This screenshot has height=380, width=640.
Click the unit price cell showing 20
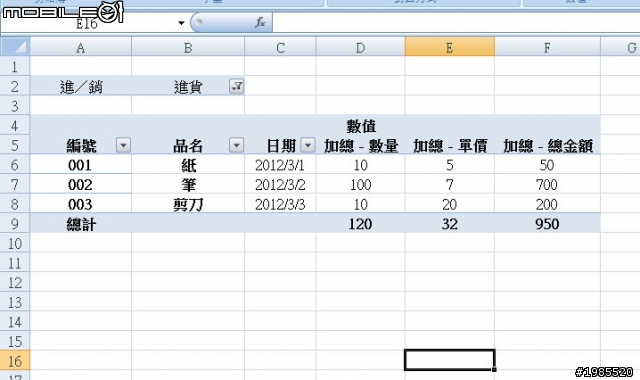(x=449, y=204)
